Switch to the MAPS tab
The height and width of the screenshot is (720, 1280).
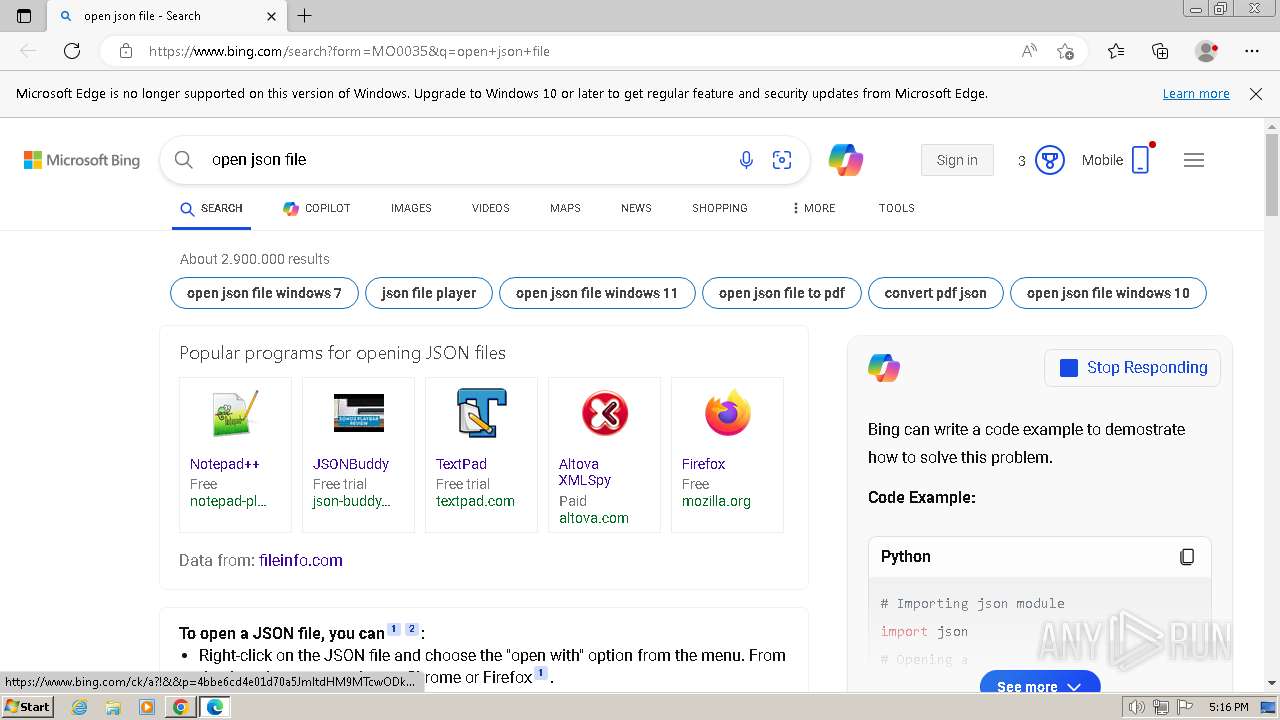click(x=565, y=208)
